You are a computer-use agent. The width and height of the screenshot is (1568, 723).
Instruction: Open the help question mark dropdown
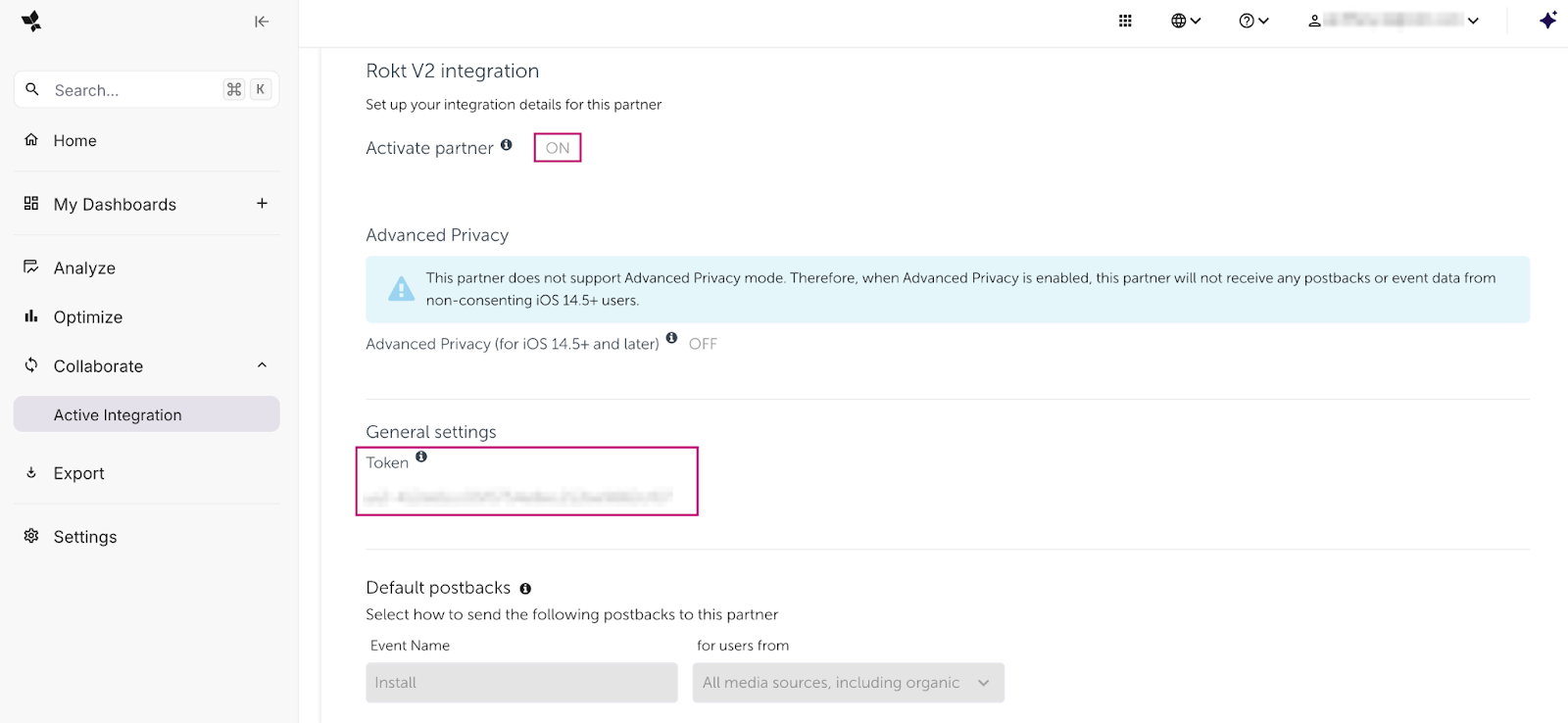[x=1253, y=21]
